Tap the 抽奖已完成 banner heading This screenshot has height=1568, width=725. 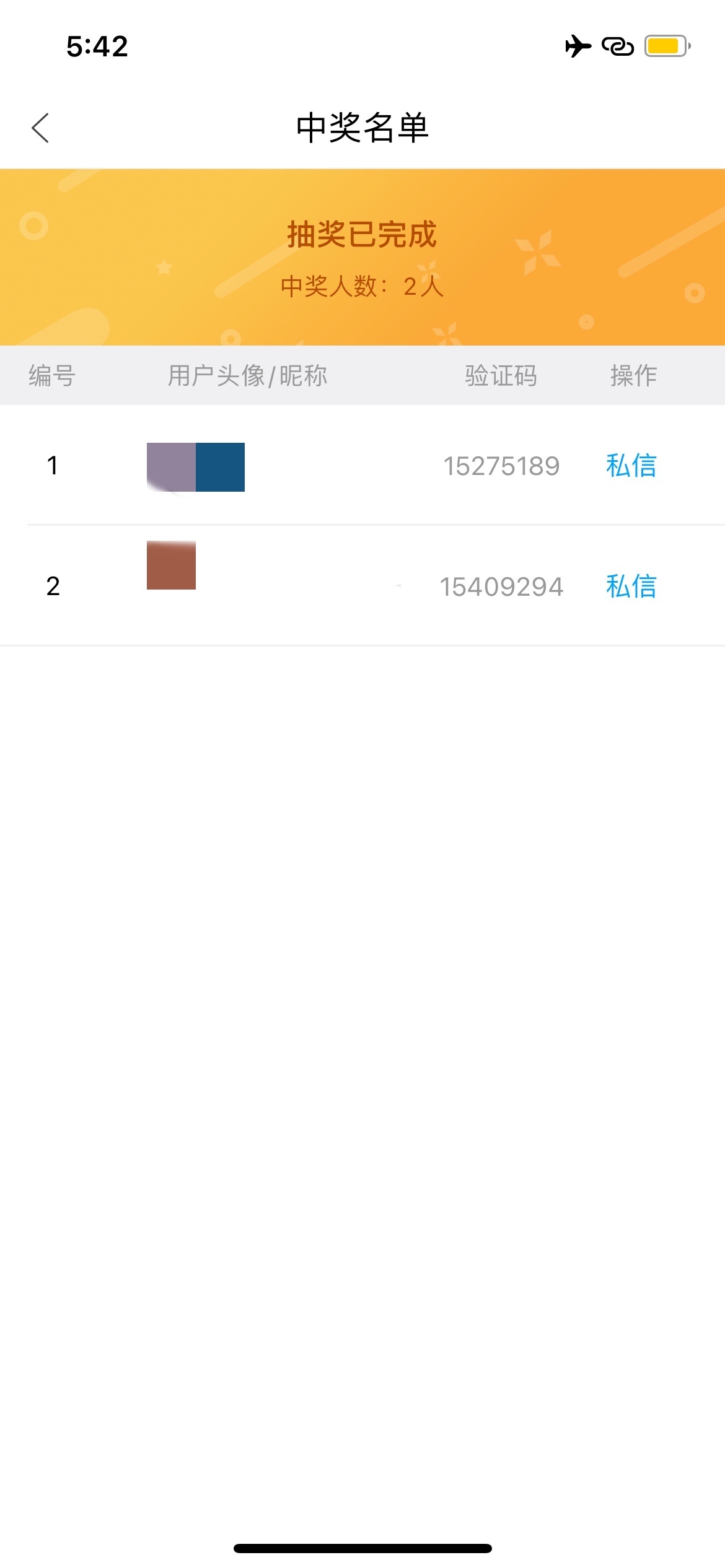click(362, 235)
